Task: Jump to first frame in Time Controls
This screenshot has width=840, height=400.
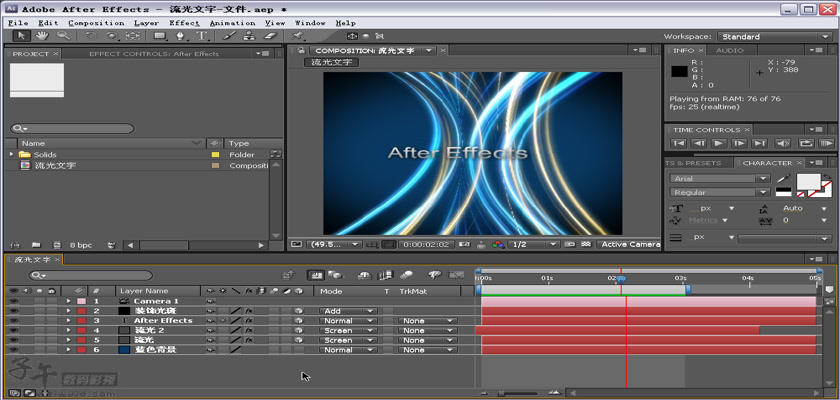Action: point(678,144)
